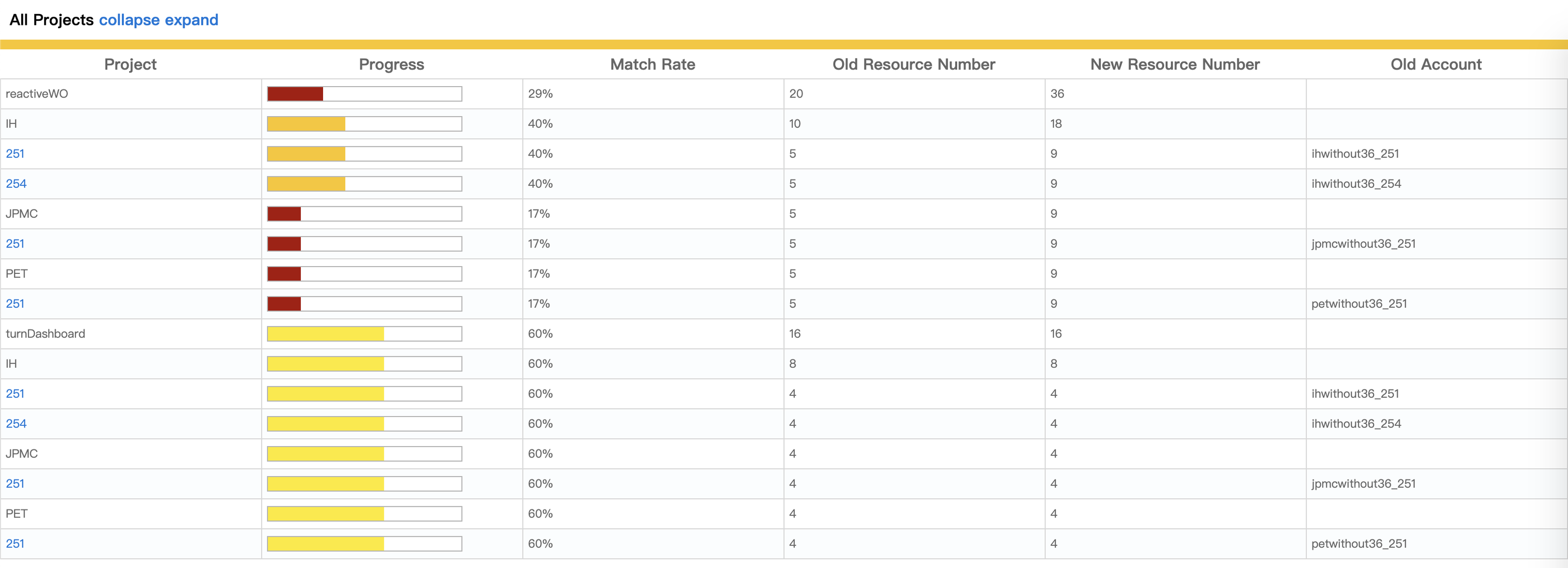Viewport: 1568px width, 568px height.
Task: Open 251 link for petwithout36_251 at 17%
Action: pyautogui.click(x=15, y=304)
